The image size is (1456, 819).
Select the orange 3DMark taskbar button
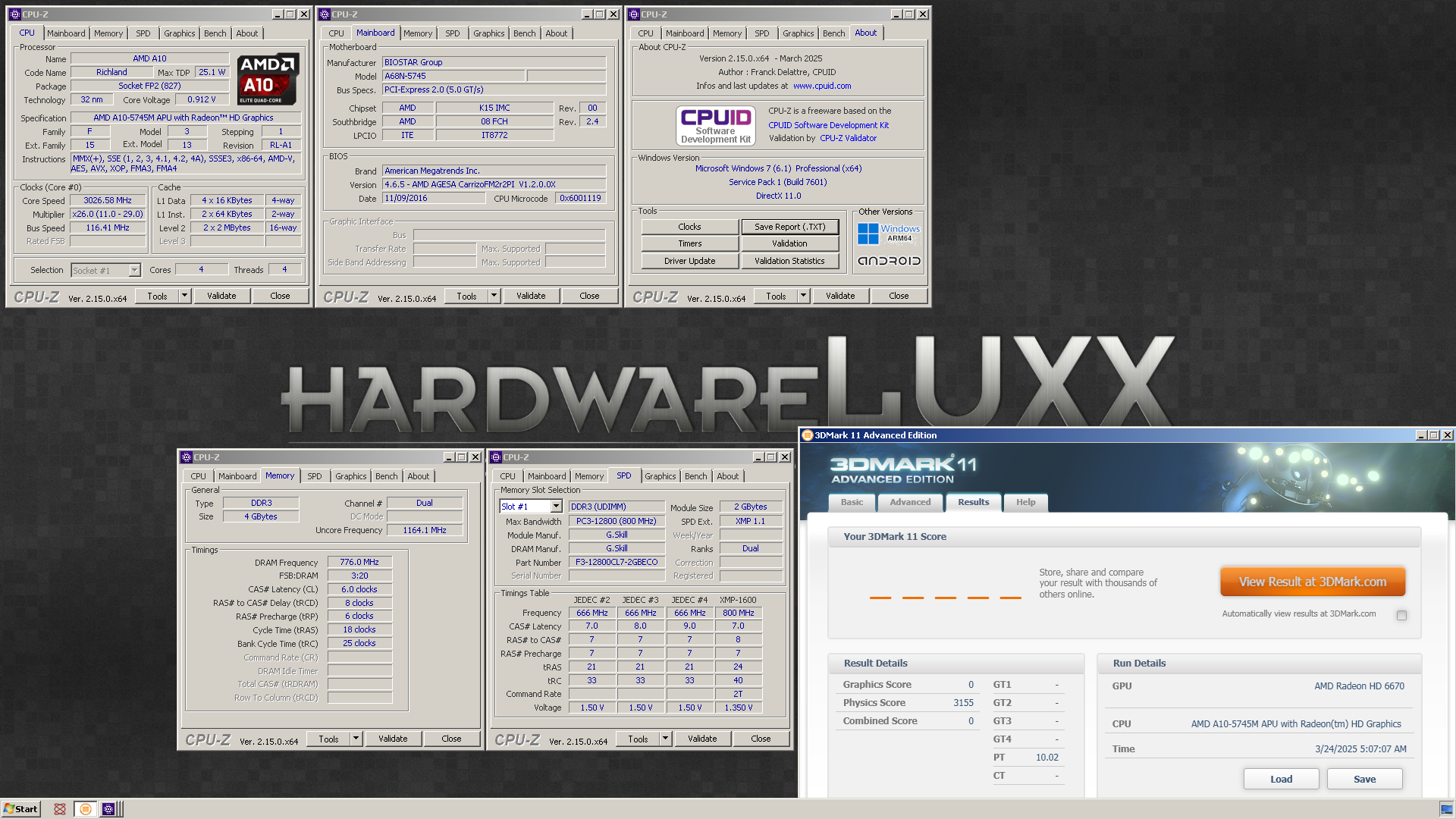(x=86, y=809)
